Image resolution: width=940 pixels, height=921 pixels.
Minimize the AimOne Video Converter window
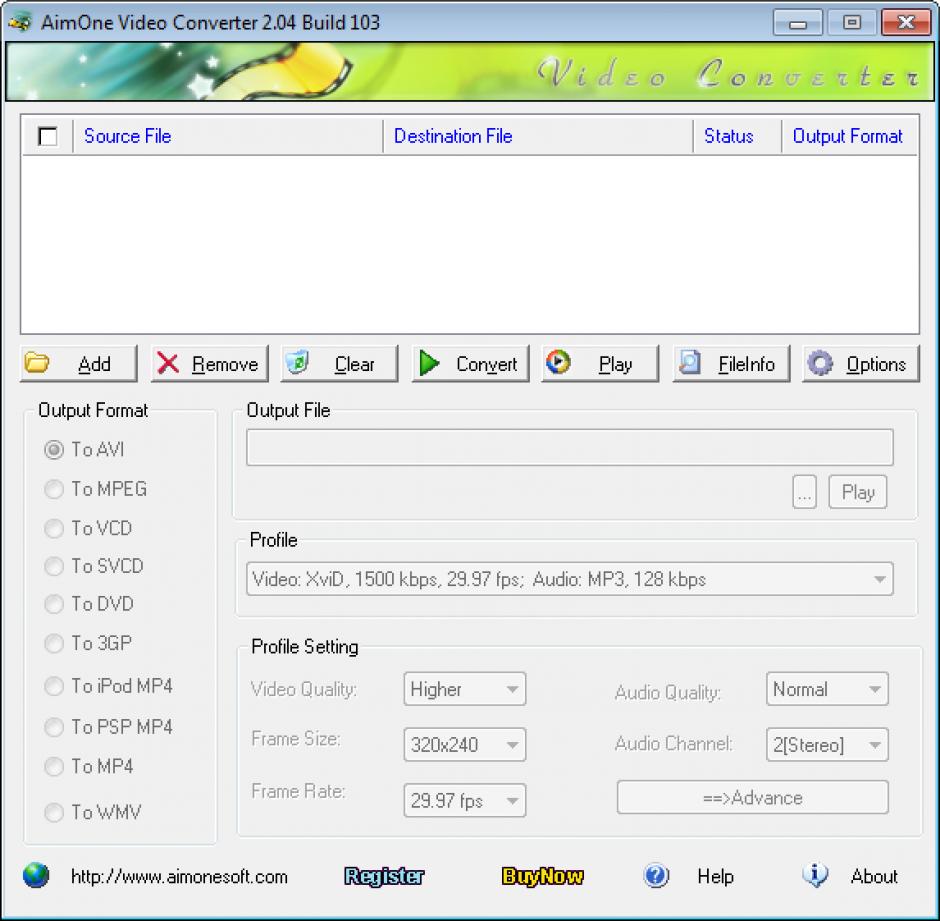tap(797, 23)
